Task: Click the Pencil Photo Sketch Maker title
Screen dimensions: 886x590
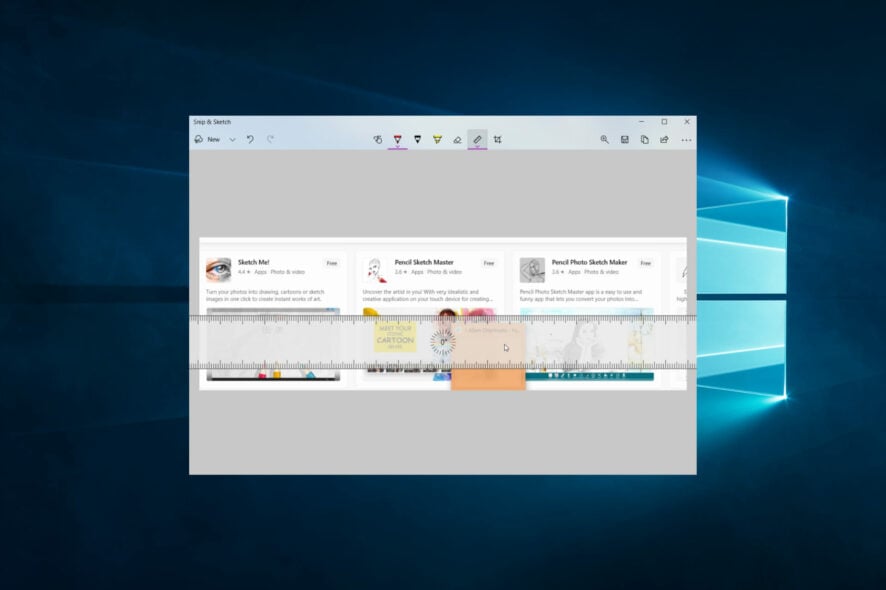Action: (589, 262)
